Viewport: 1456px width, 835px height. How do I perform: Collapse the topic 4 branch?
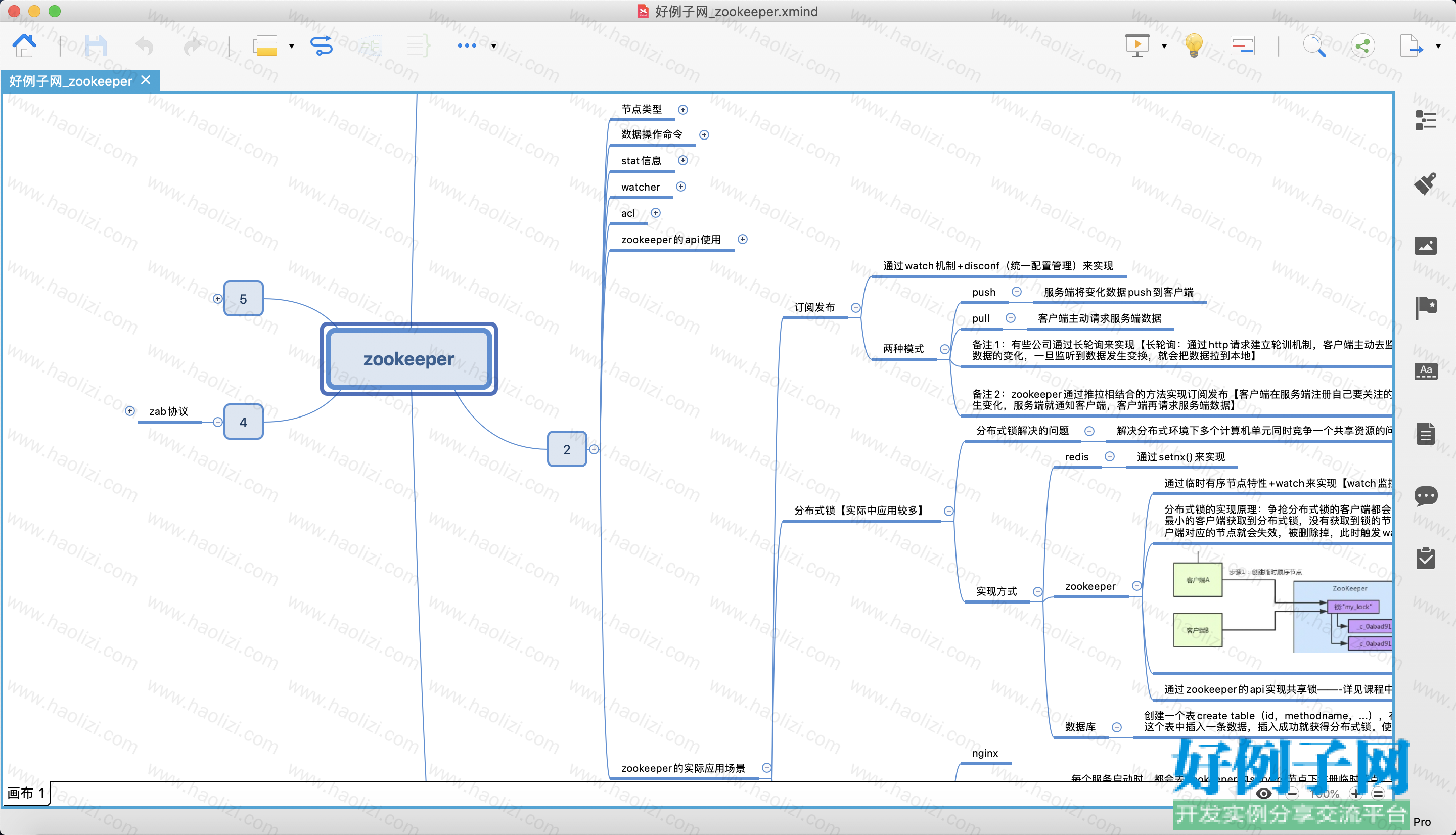point(217,422)
